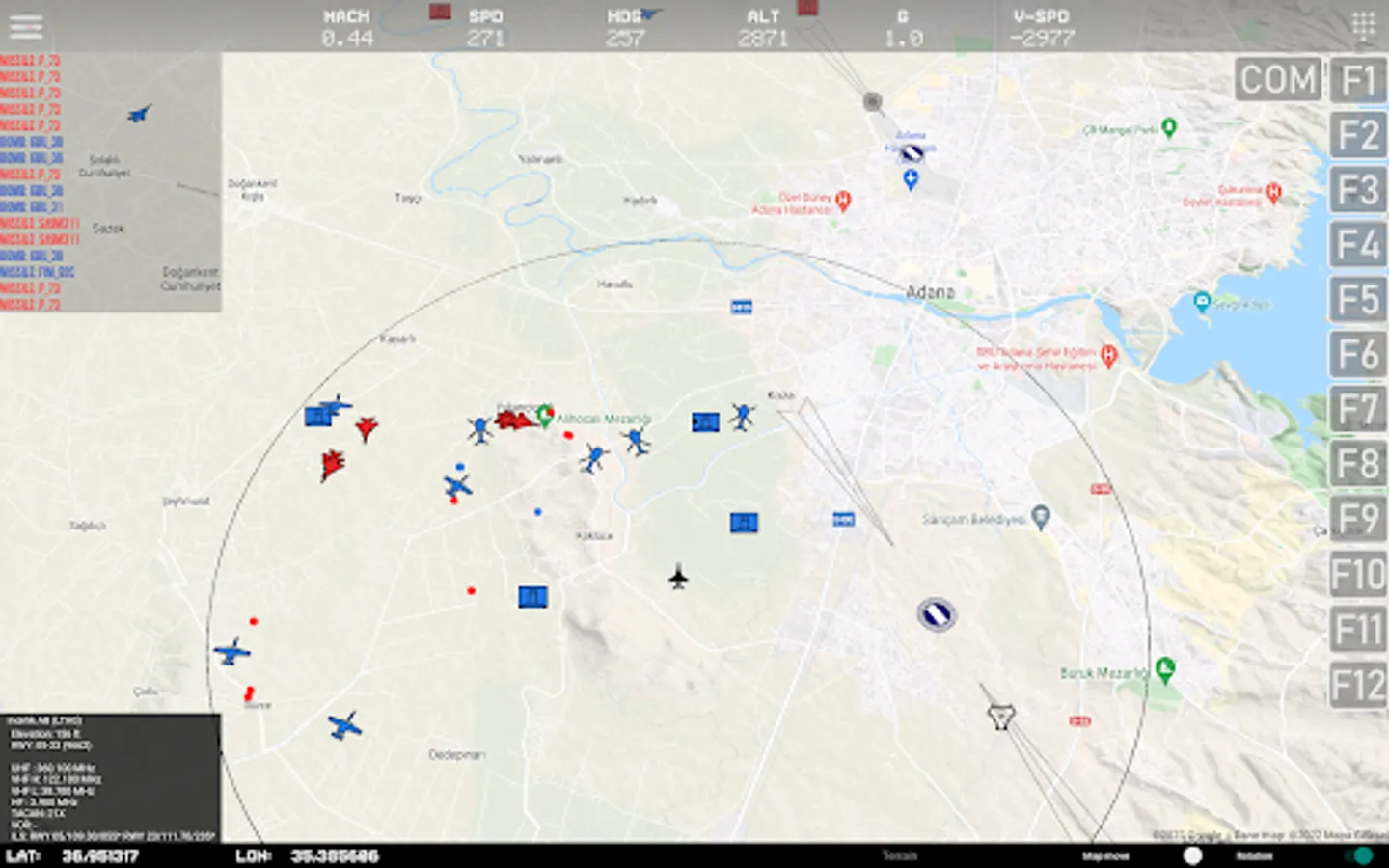
Task: Click the G 1.0 readout
Action: (903, 28)
